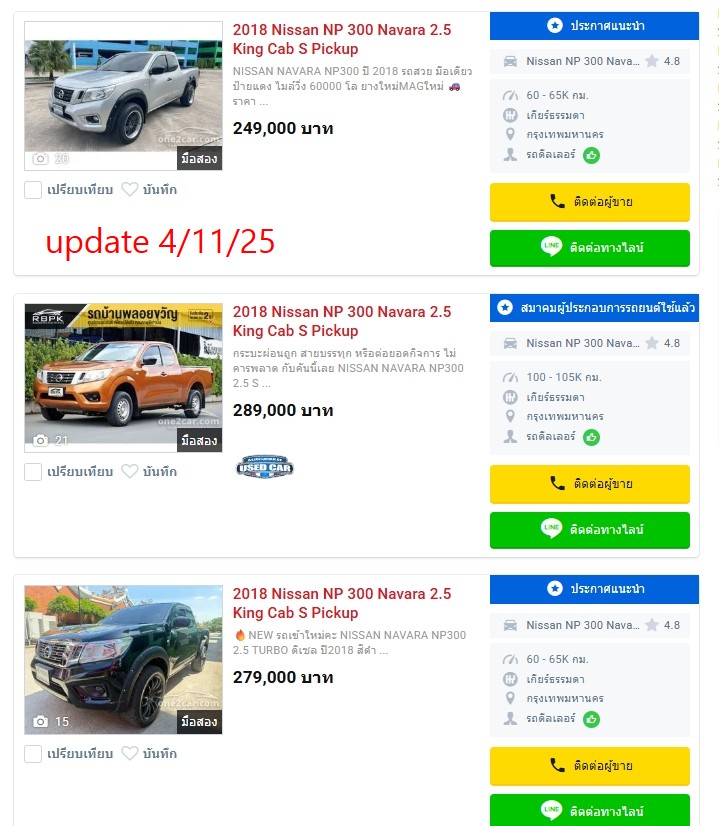The height and width of the screenshot is (826, 719).
Task: Click green verified dealer badge in first listing
Action: tap(592, 155)
